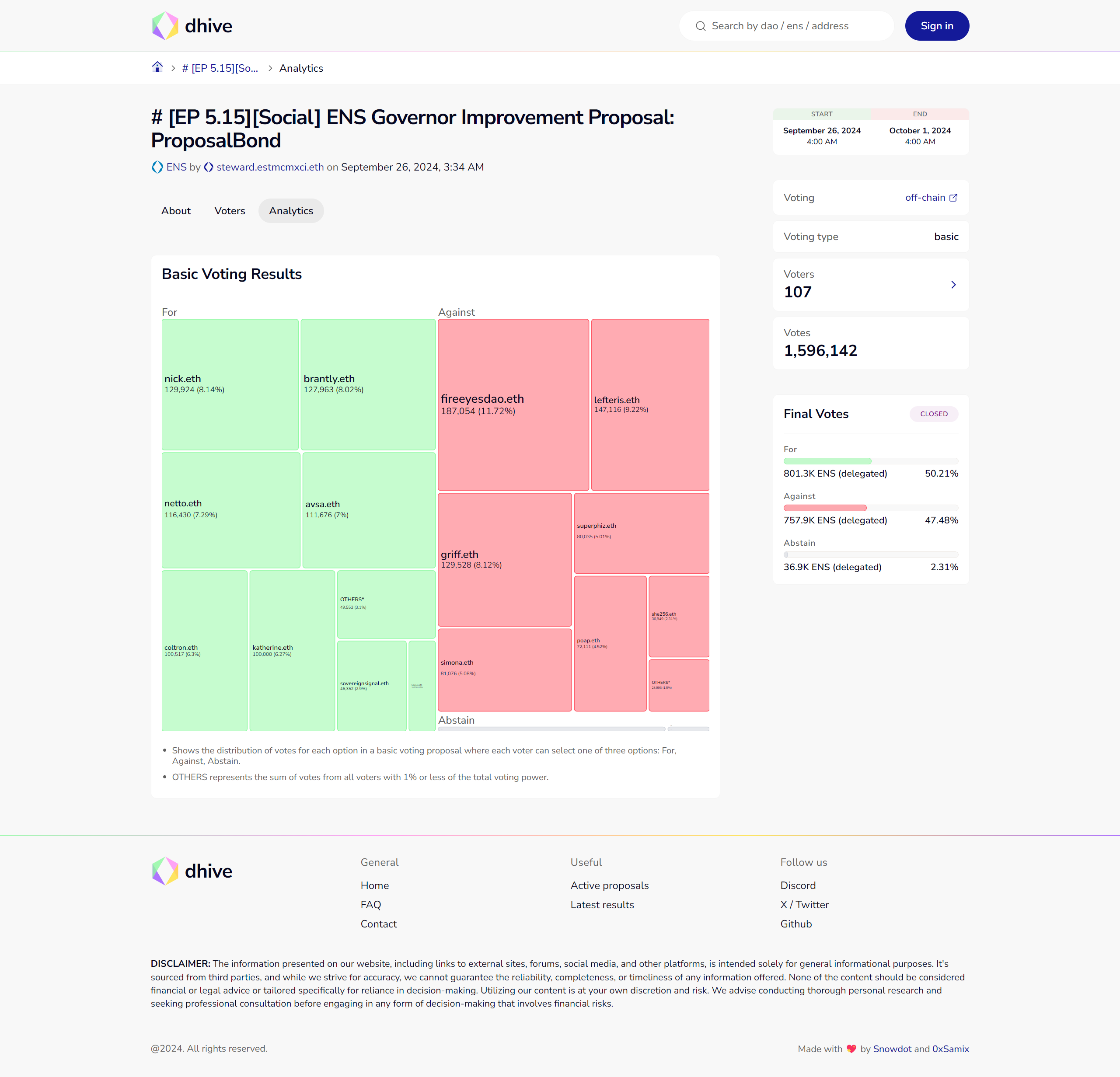Select poap.eth treemap tile

[610, 643]
